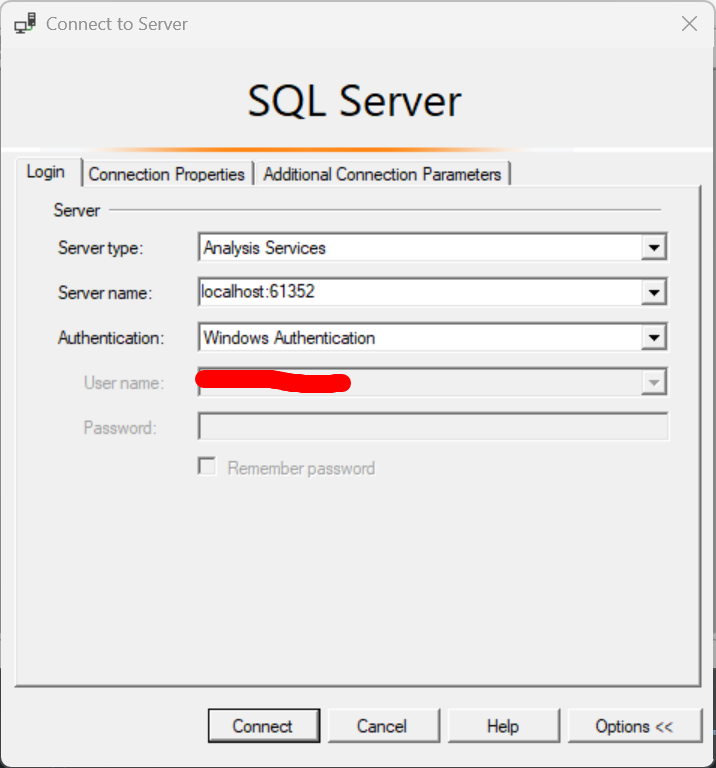This screenshot has width=716, height=768.
Task: Click the User name label
Action: click(x=124, y=383)
